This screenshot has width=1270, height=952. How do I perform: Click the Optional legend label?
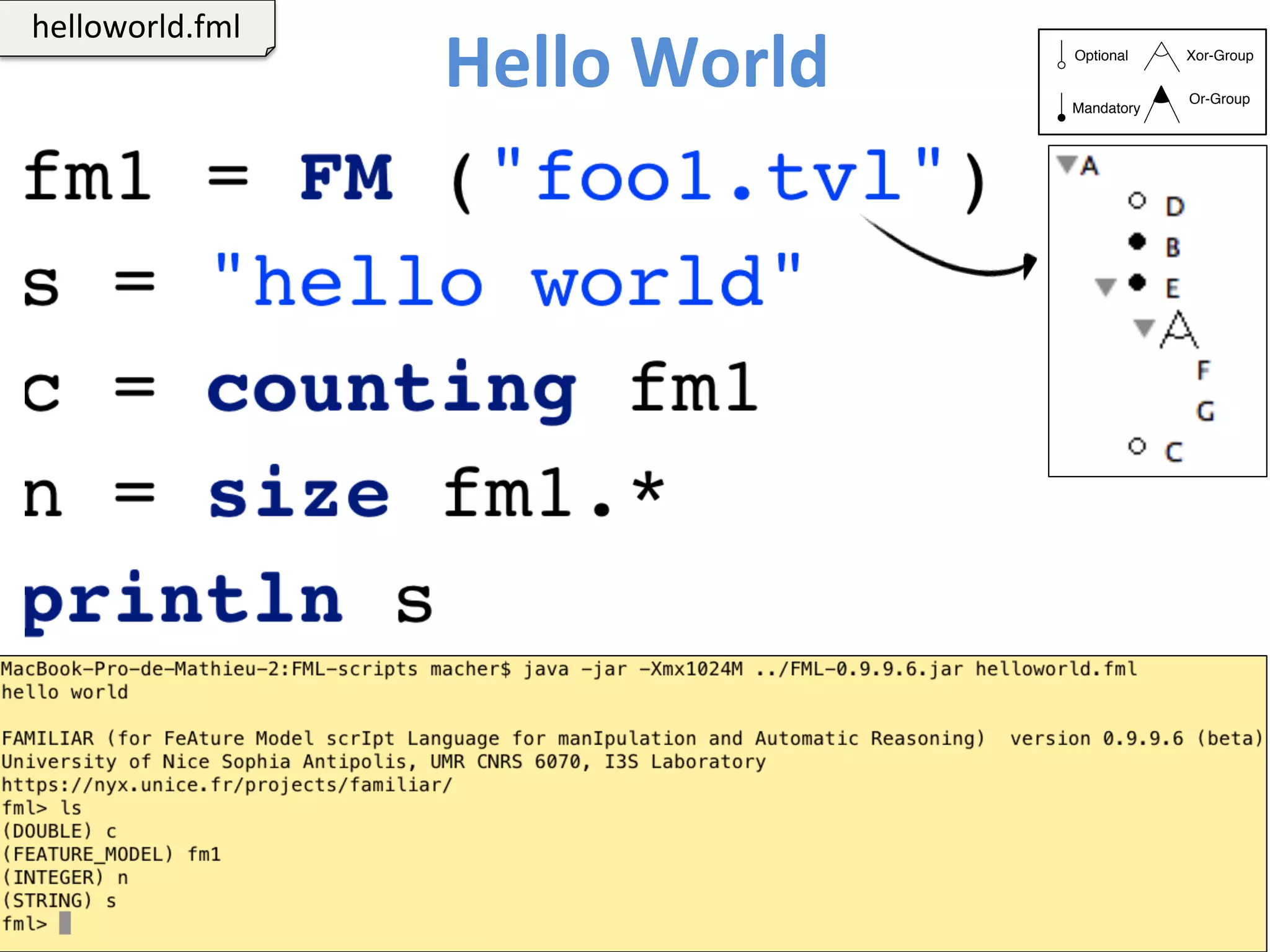(1101, 56)
